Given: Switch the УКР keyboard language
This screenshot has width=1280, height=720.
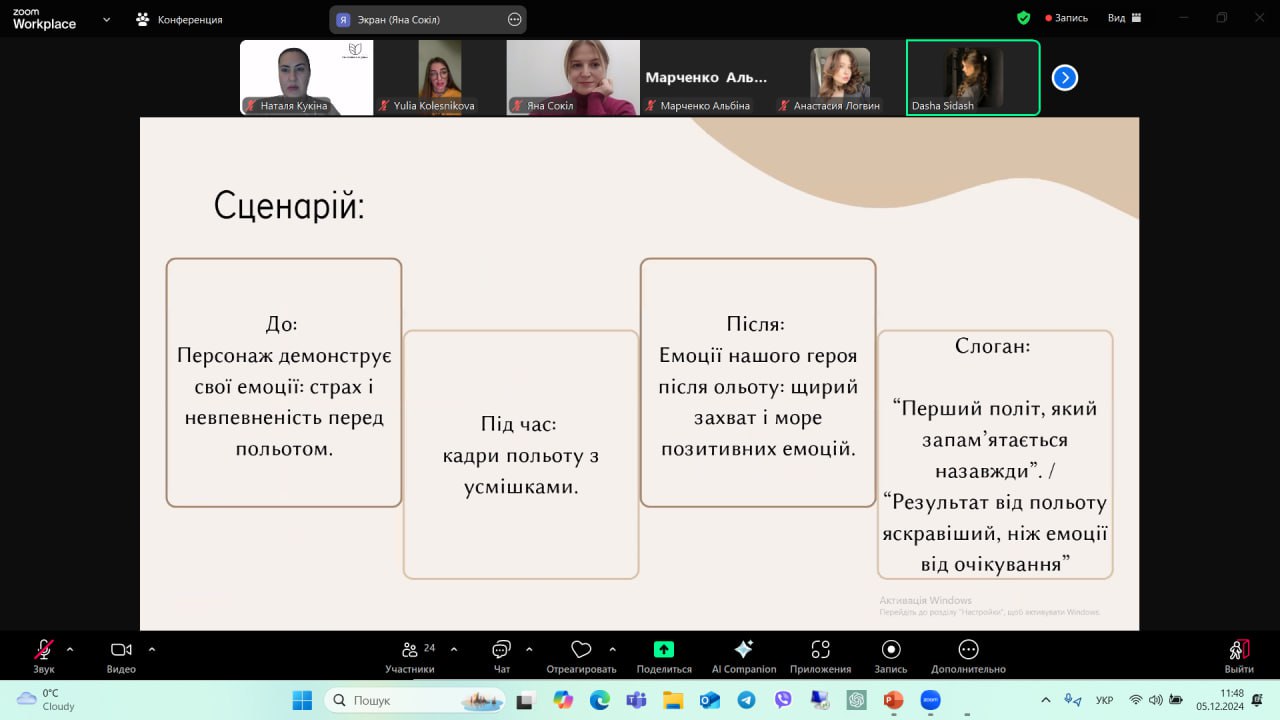Looking at the screenshot, I should 1105,700.
